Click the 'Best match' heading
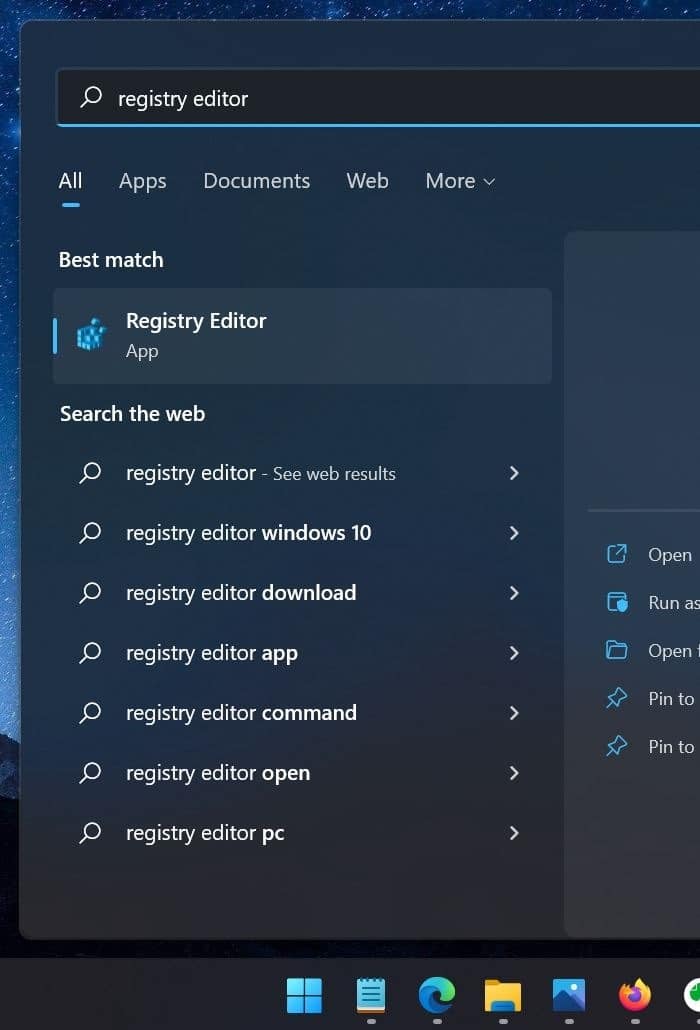The width and height of the screenshot is (700, 1030). 111,259
